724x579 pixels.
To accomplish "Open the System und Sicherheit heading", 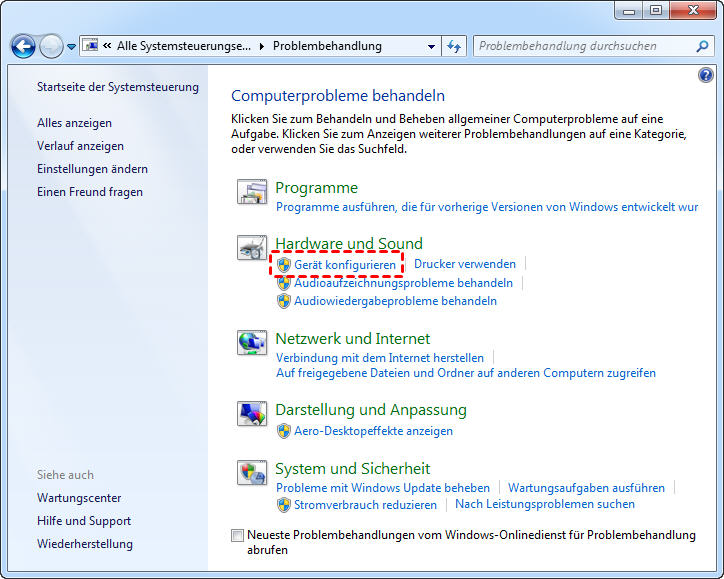I will (x=352, y=469).
